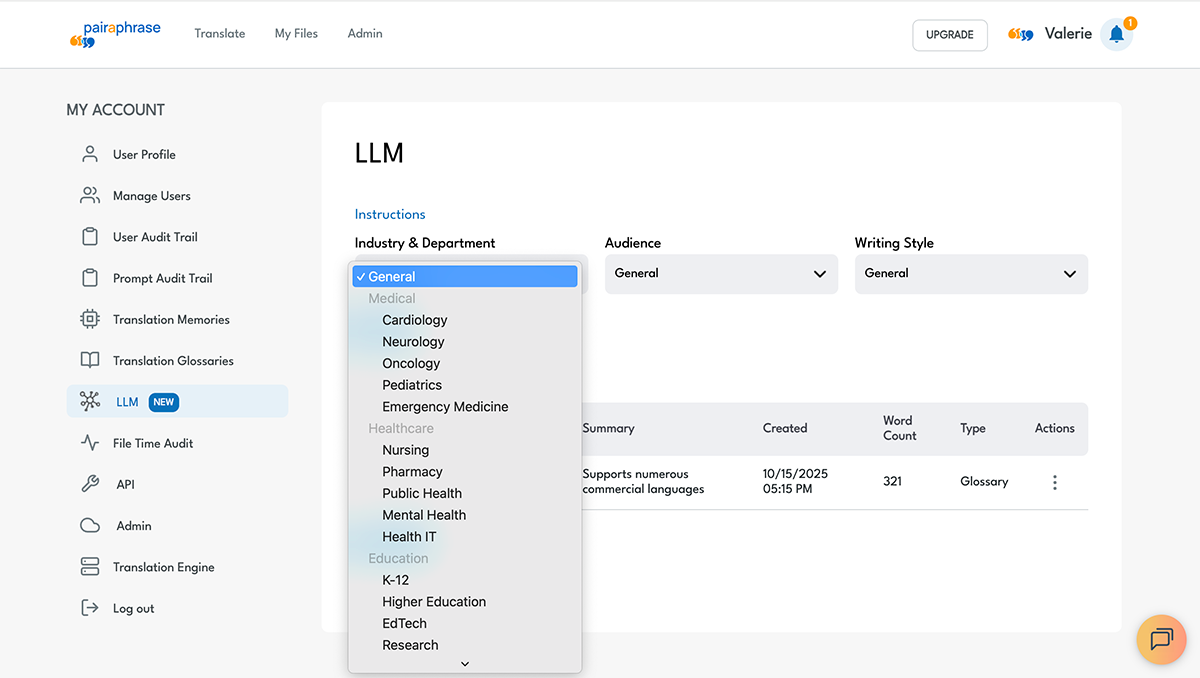Click the API wrench icon
This screenshot has width=1200, height=678.
click(x=90, y=484)
